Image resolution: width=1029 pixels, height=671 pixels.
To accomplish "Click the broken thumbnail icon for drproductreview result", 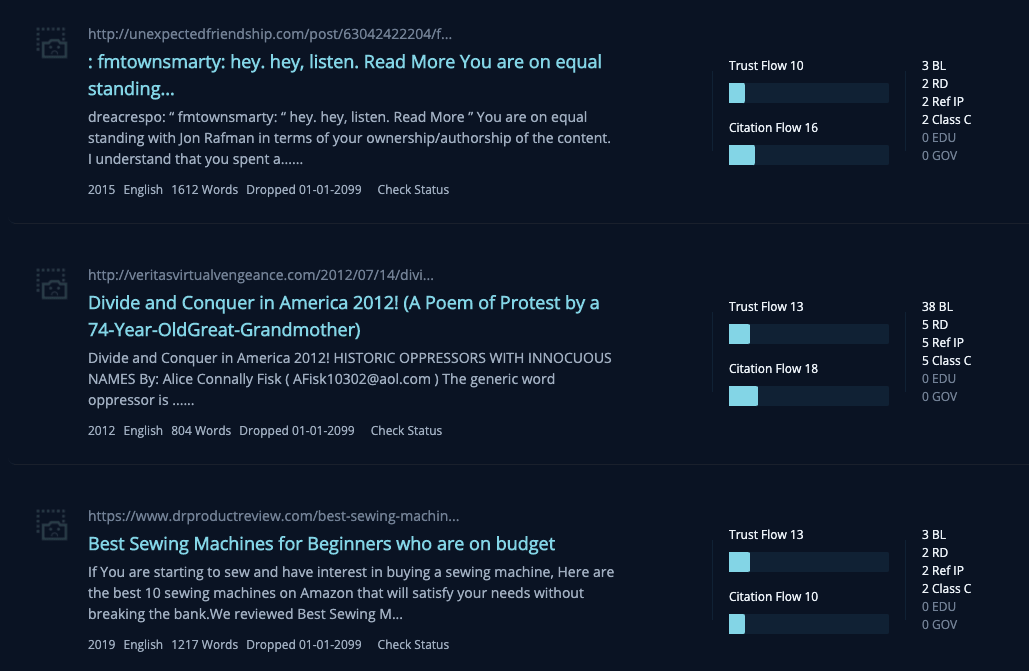I will click(52, 525).
